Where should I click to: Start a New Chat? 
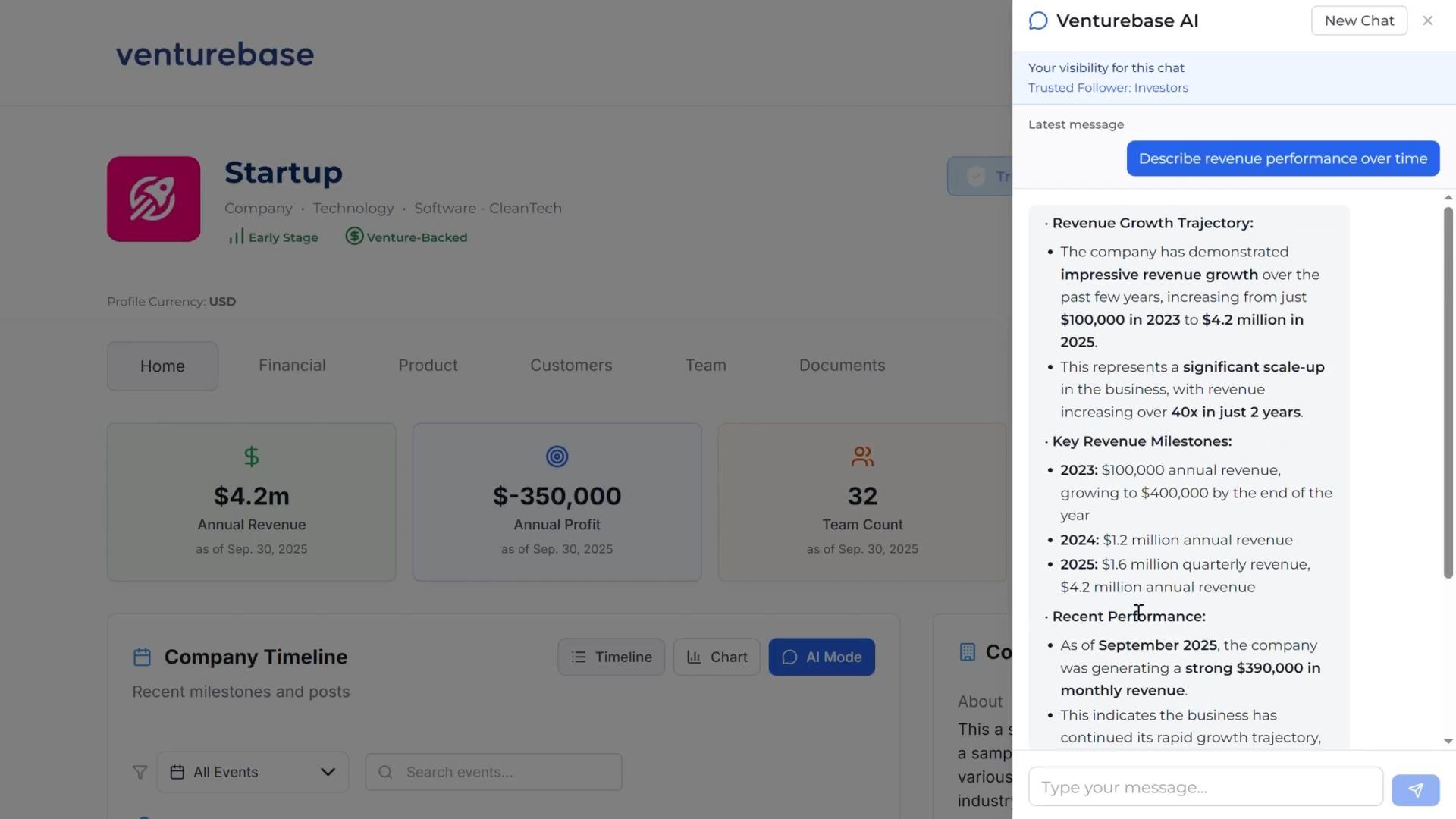pos(1359,20)
